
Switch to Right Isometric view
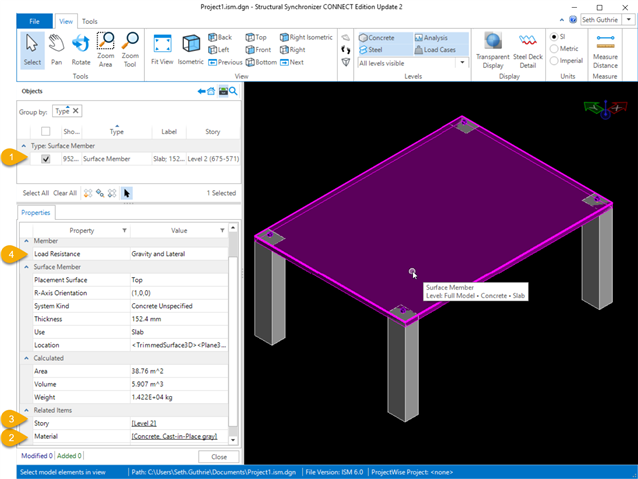click(306, 37)
